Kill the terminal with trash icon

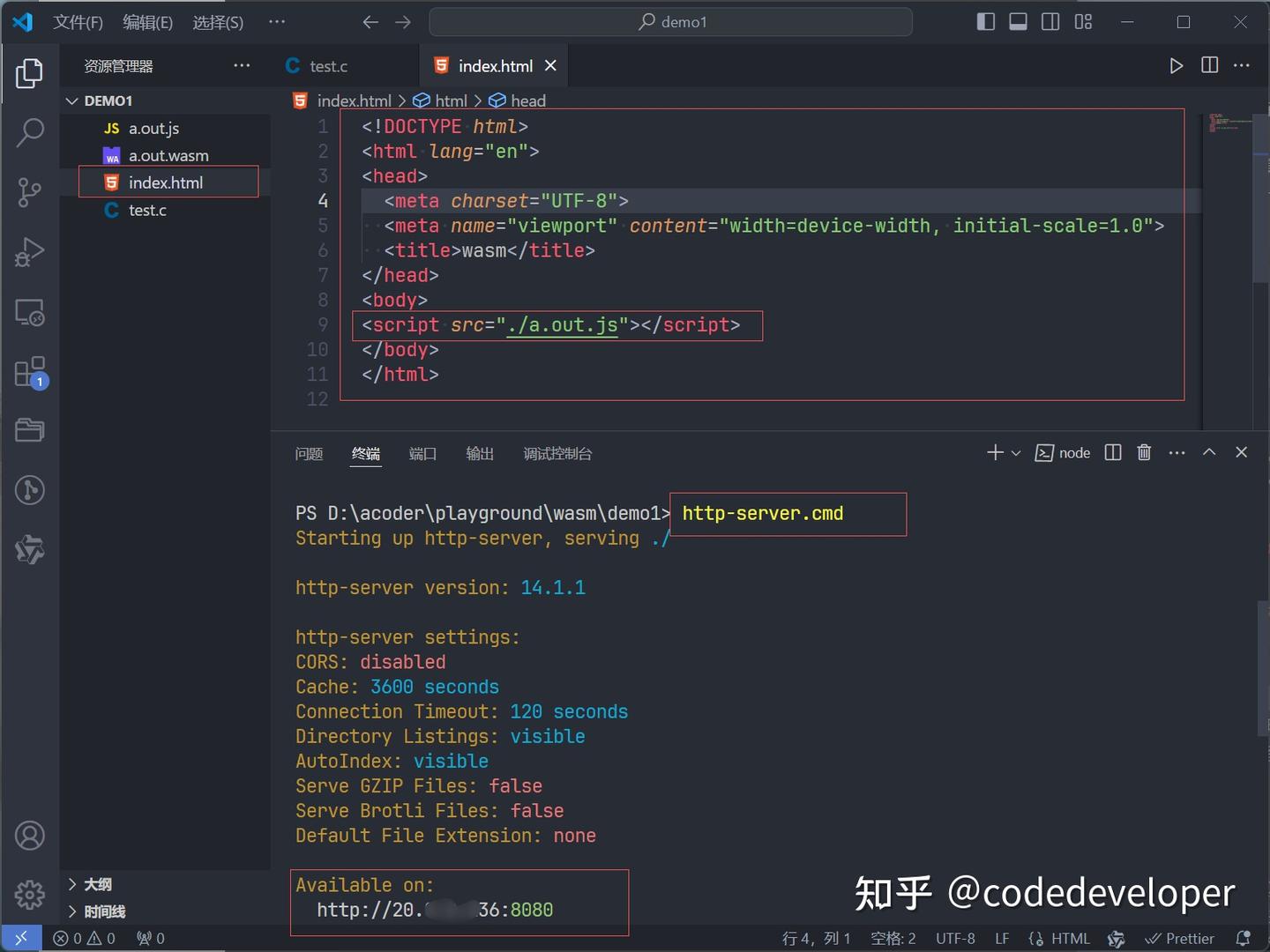point(1144,452)
